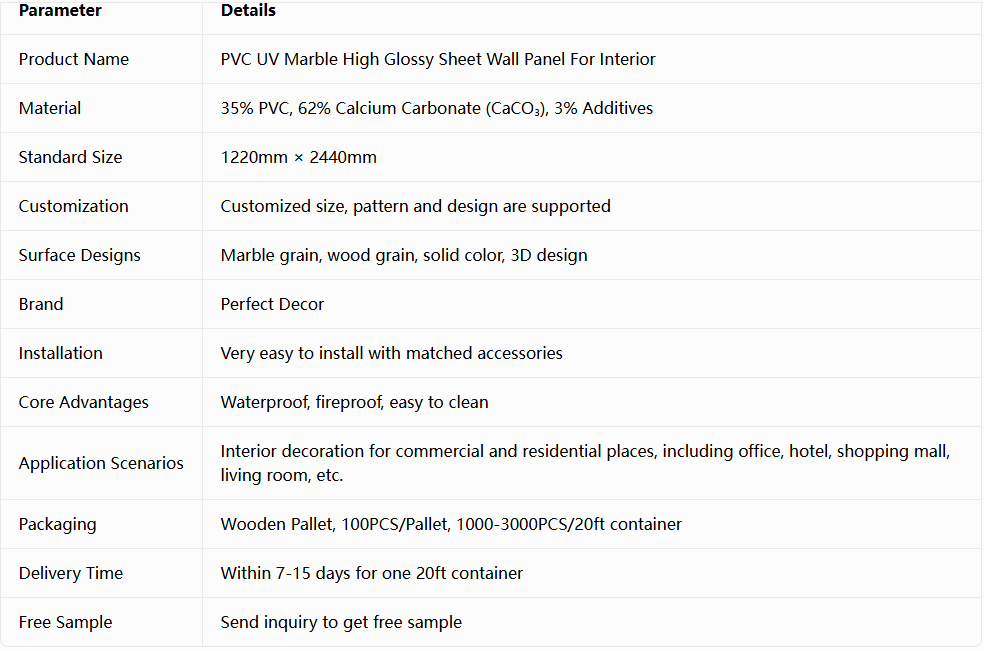984x651 pixels.
Task: Select the Application Scenarios row label
Action: [101, 463]
